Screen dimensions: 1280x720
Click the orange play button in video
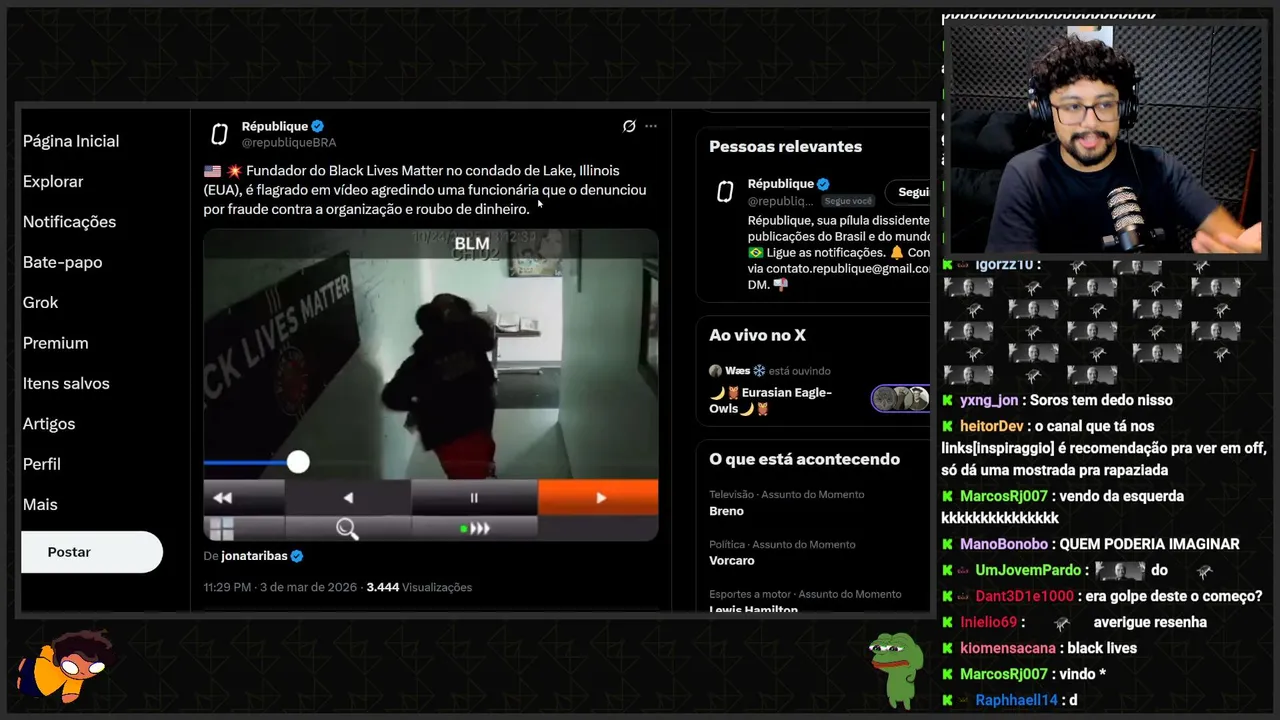598,497
